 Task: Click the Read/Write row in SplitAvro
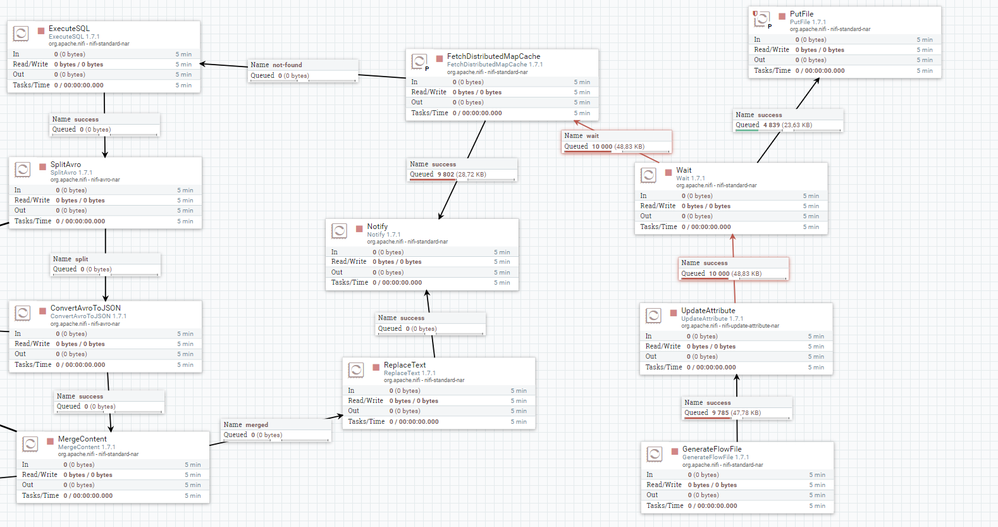(106, 200)
